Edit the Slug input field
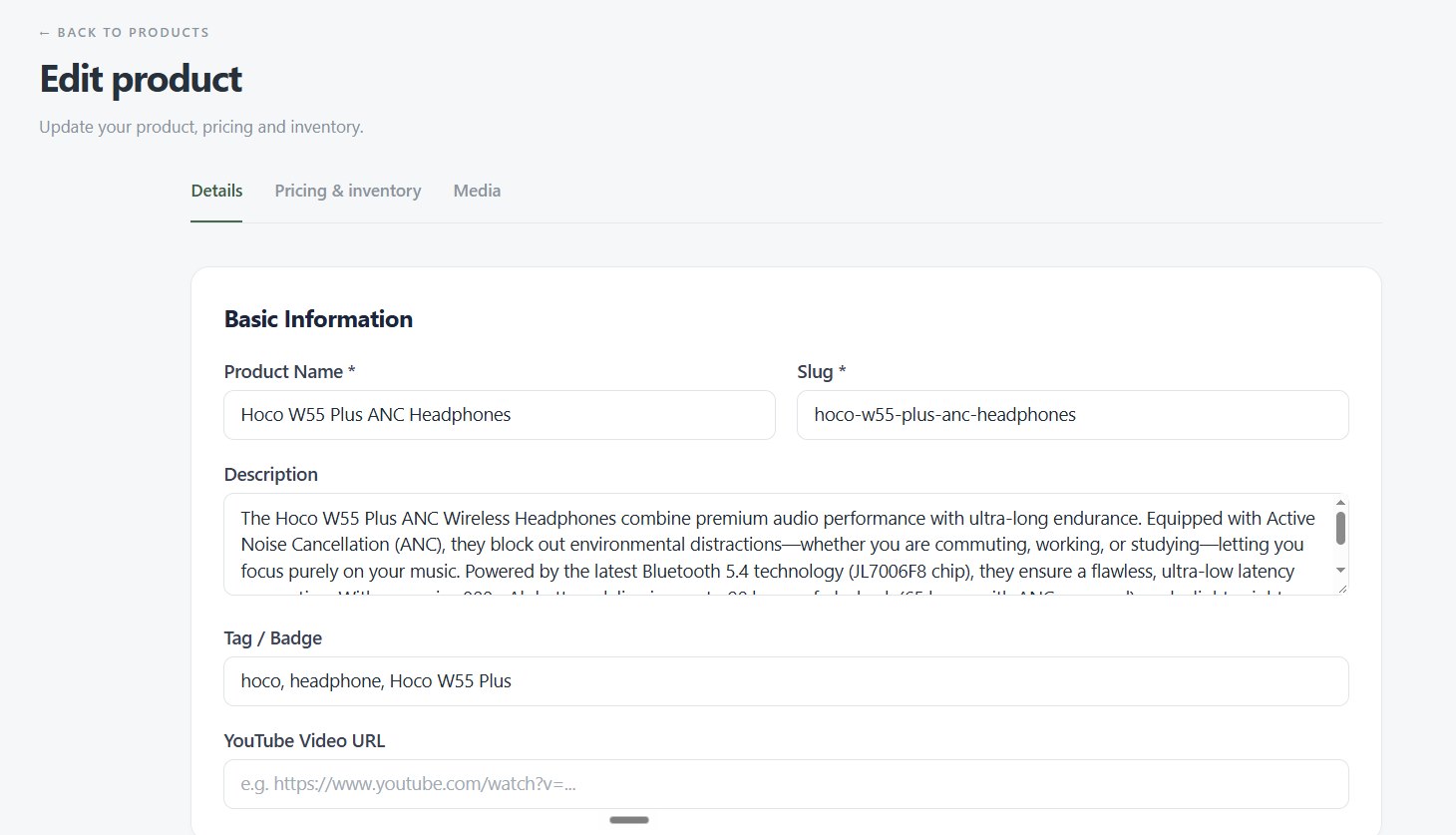 1073,415
